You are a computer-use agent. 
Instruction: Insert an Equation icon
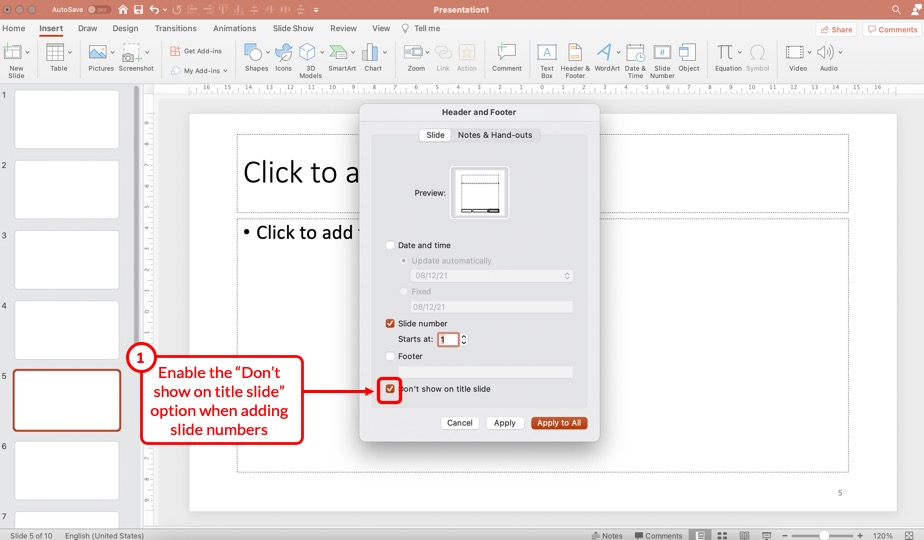725,52
